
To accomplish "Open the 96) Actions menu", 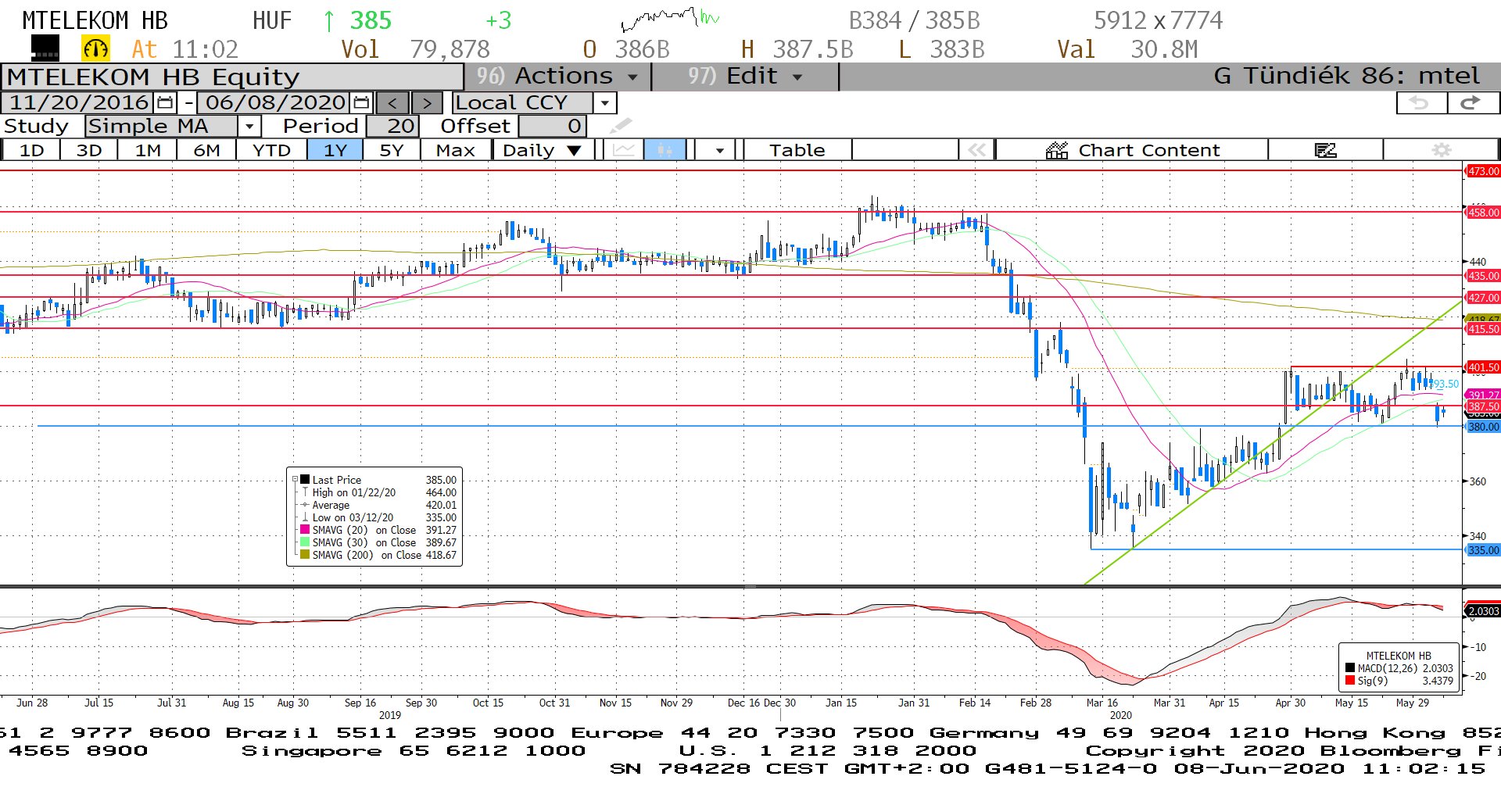I will 557,76.
